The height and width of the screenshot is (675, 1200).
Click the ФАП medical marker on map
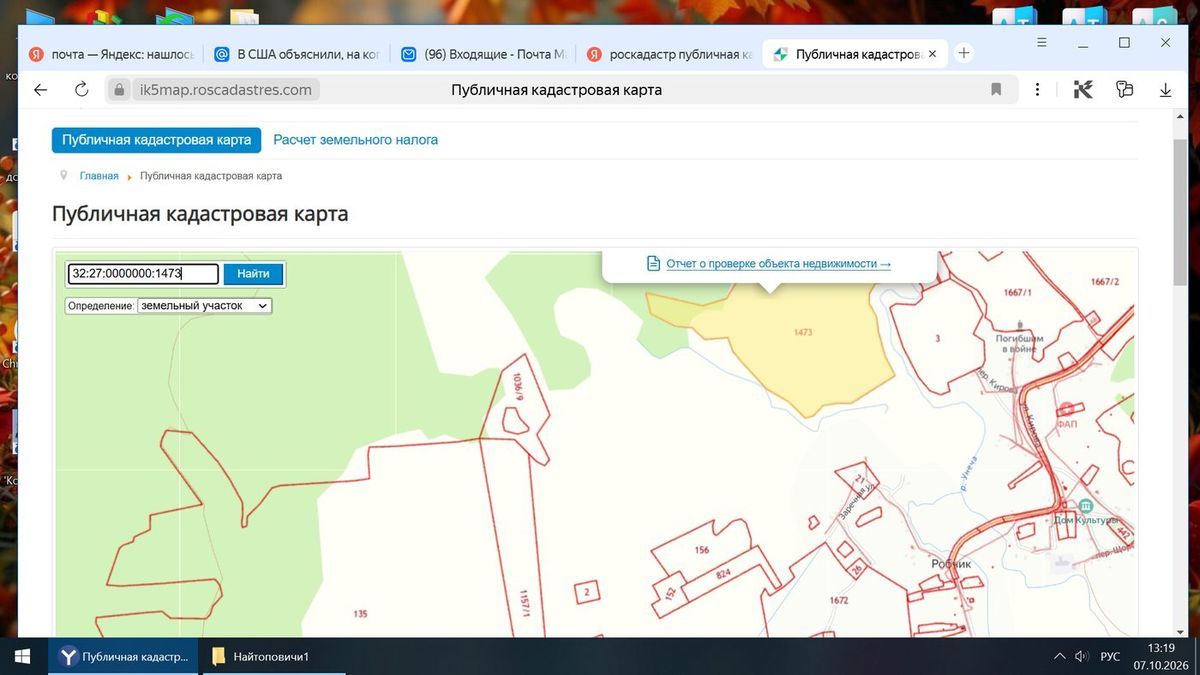[x=1067, y=408]
